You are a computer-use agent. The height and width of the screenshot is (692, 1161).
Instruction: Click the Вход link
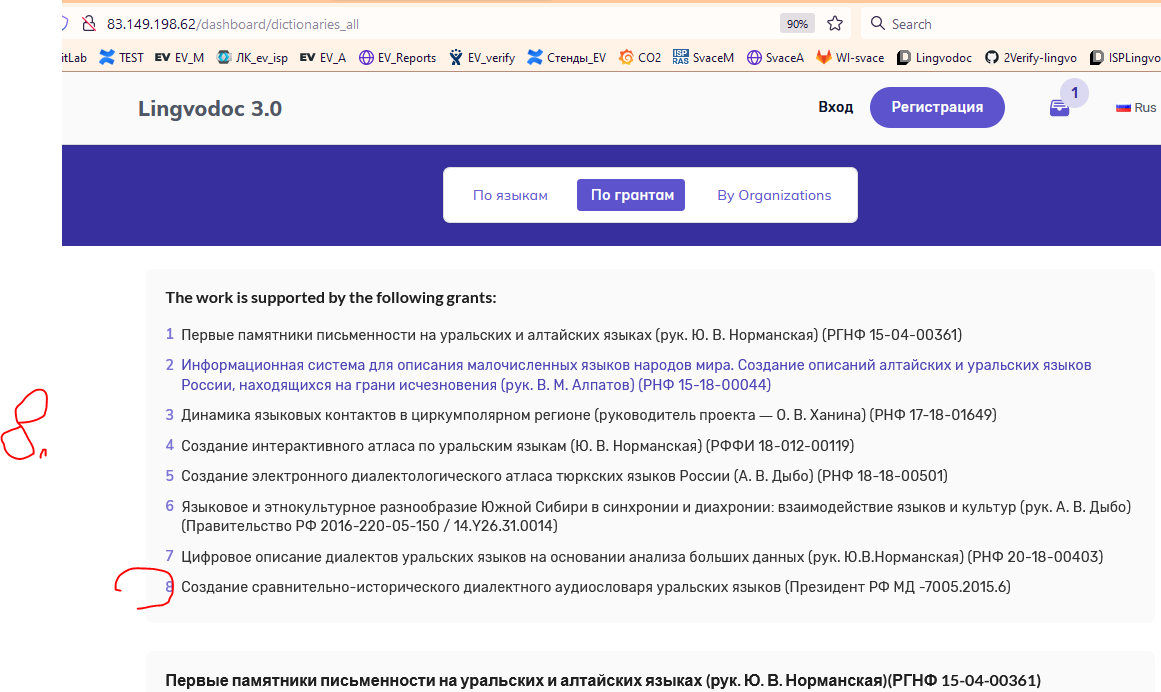[836, 106]
